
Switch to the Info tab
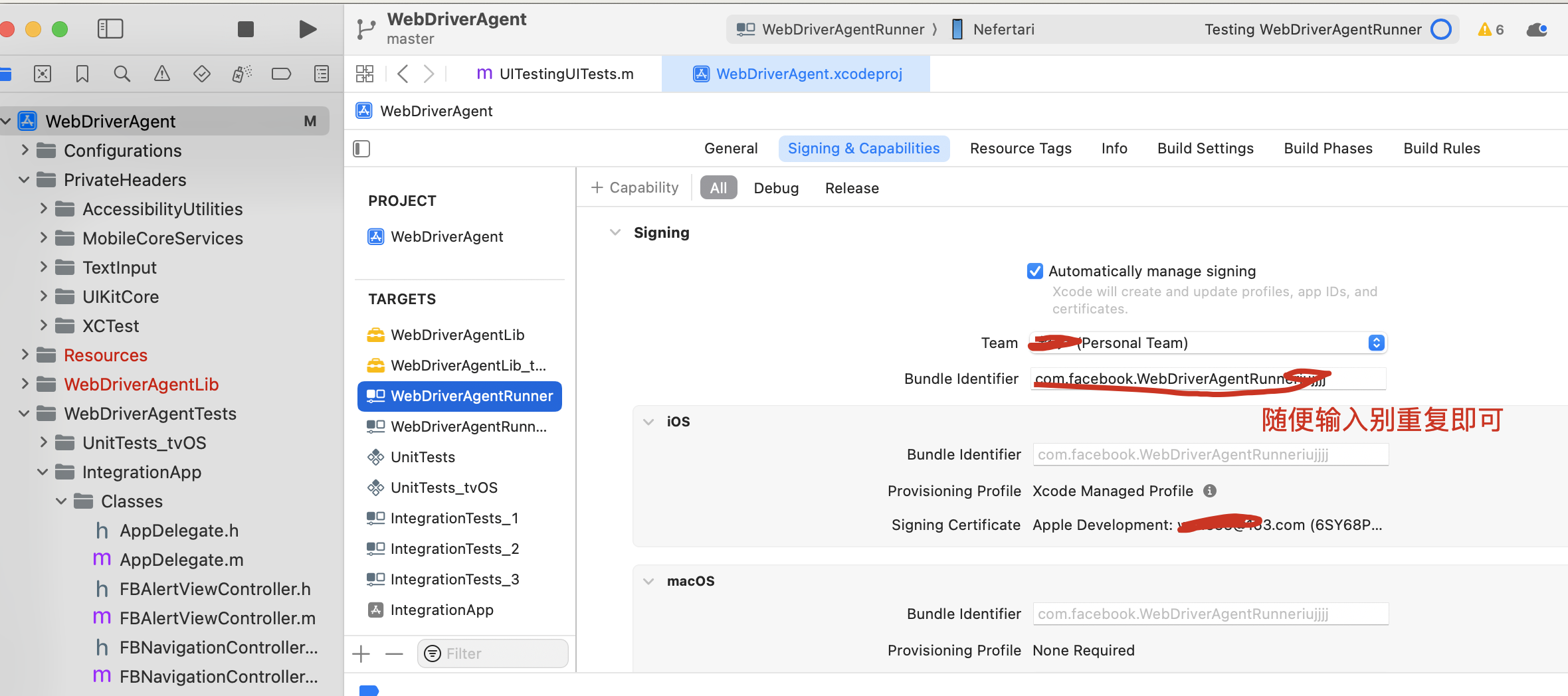pos(1114,149)
